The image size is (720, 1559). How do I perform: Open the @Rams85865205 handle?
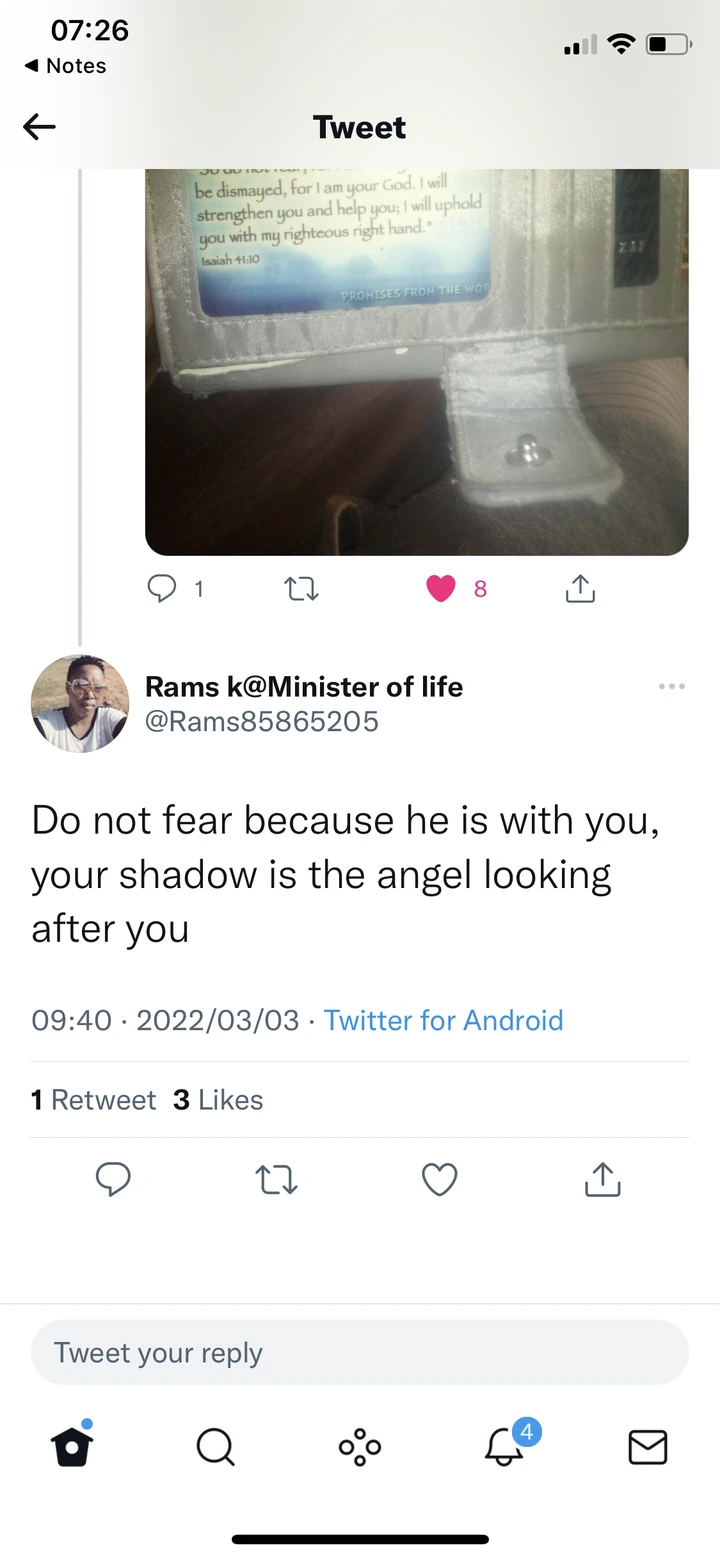point(262,722)
